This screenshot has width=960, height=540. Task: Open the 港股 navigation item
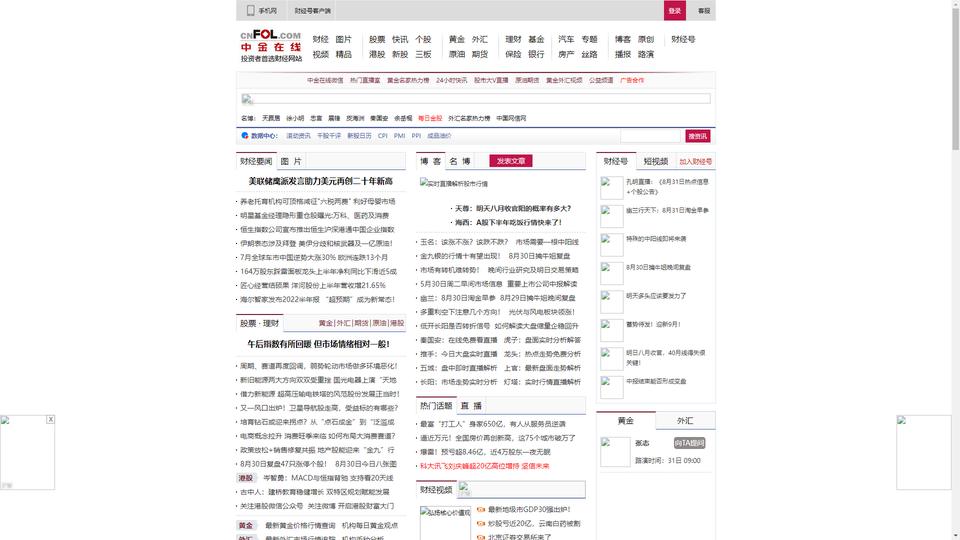(377, 54)
